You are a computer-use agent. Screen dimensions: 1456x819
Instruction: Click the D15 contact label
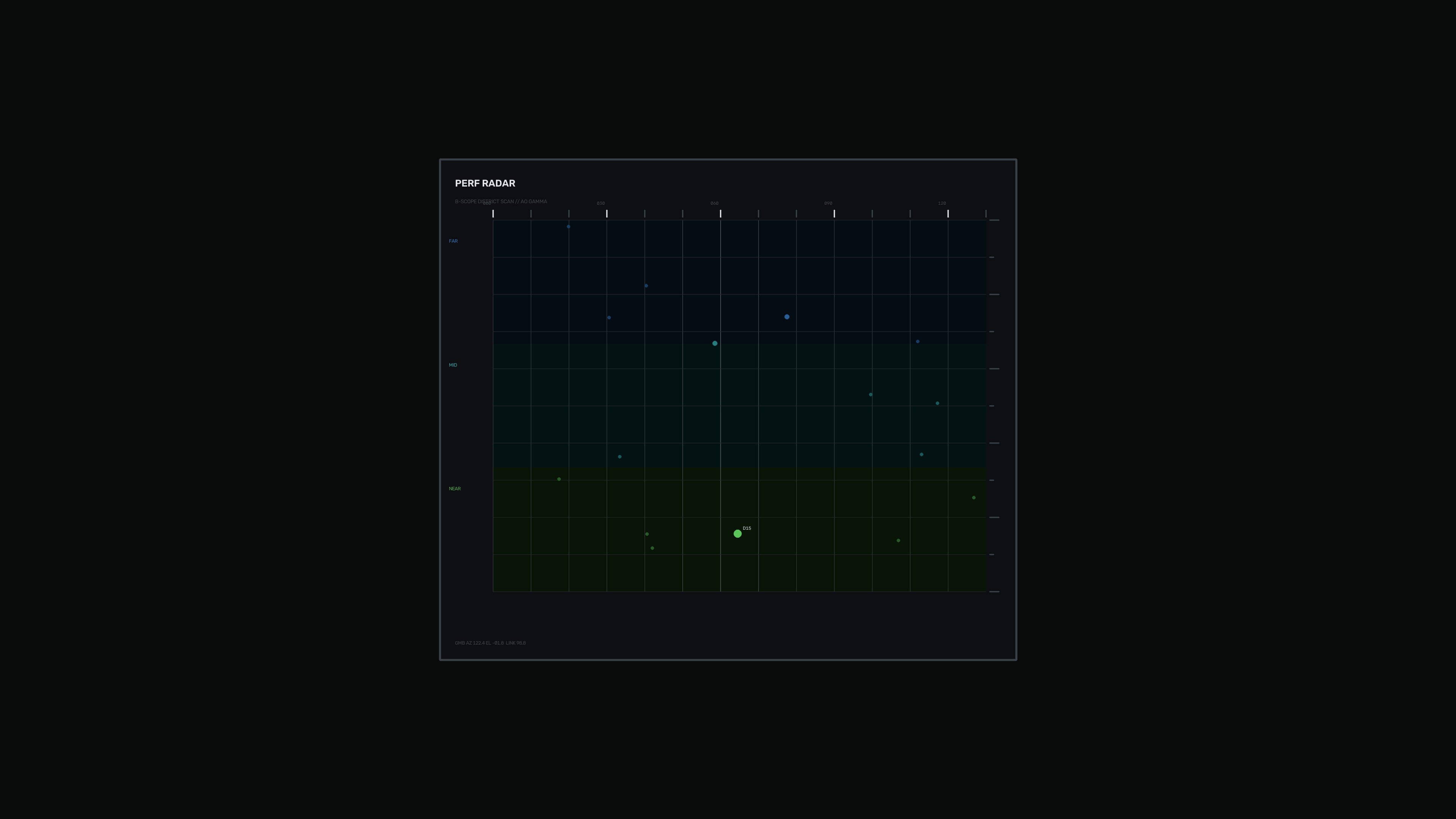(x=747, y=529)
